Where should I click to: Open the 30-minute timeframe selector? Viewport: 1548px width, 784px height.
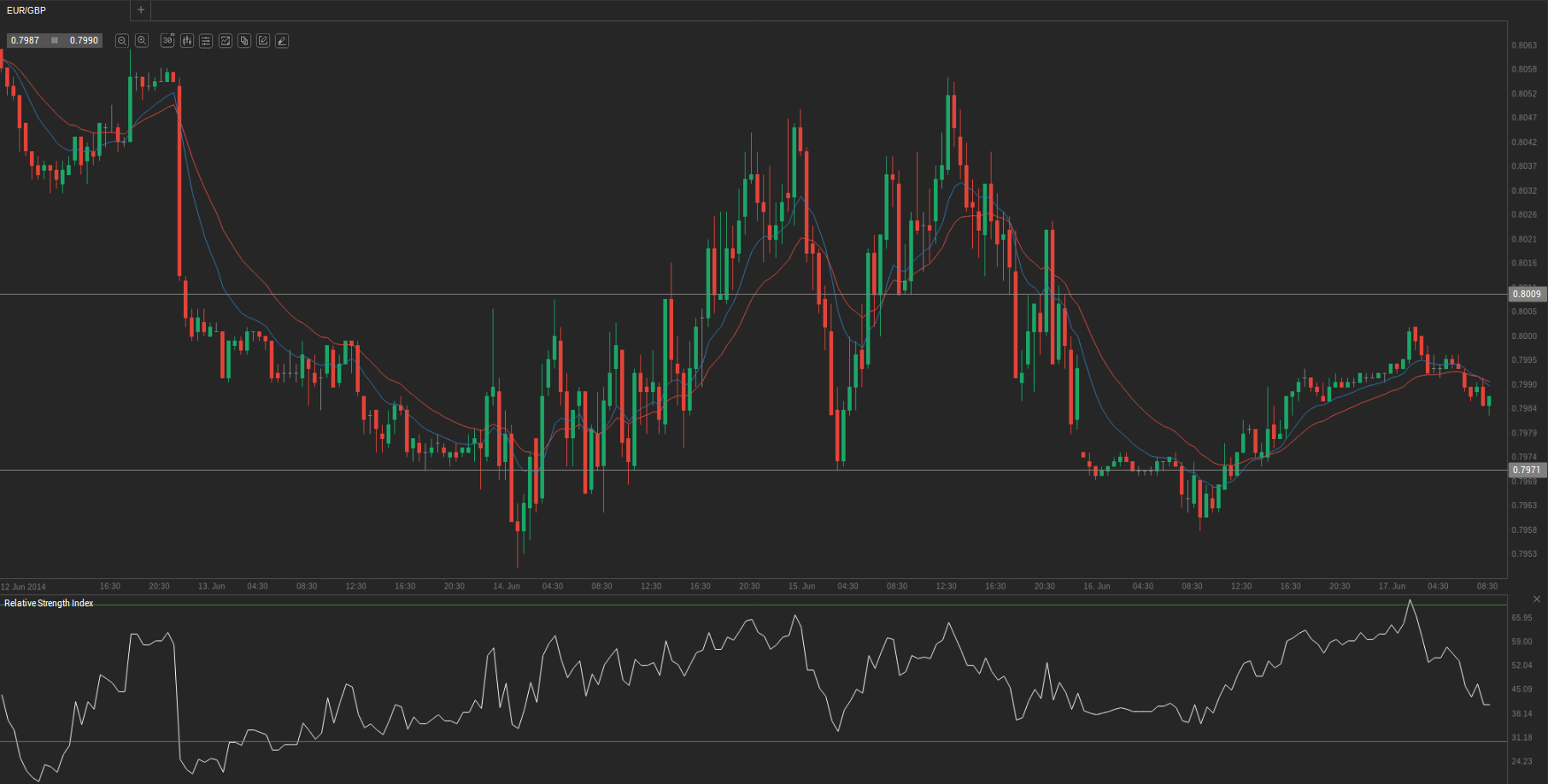167,41
